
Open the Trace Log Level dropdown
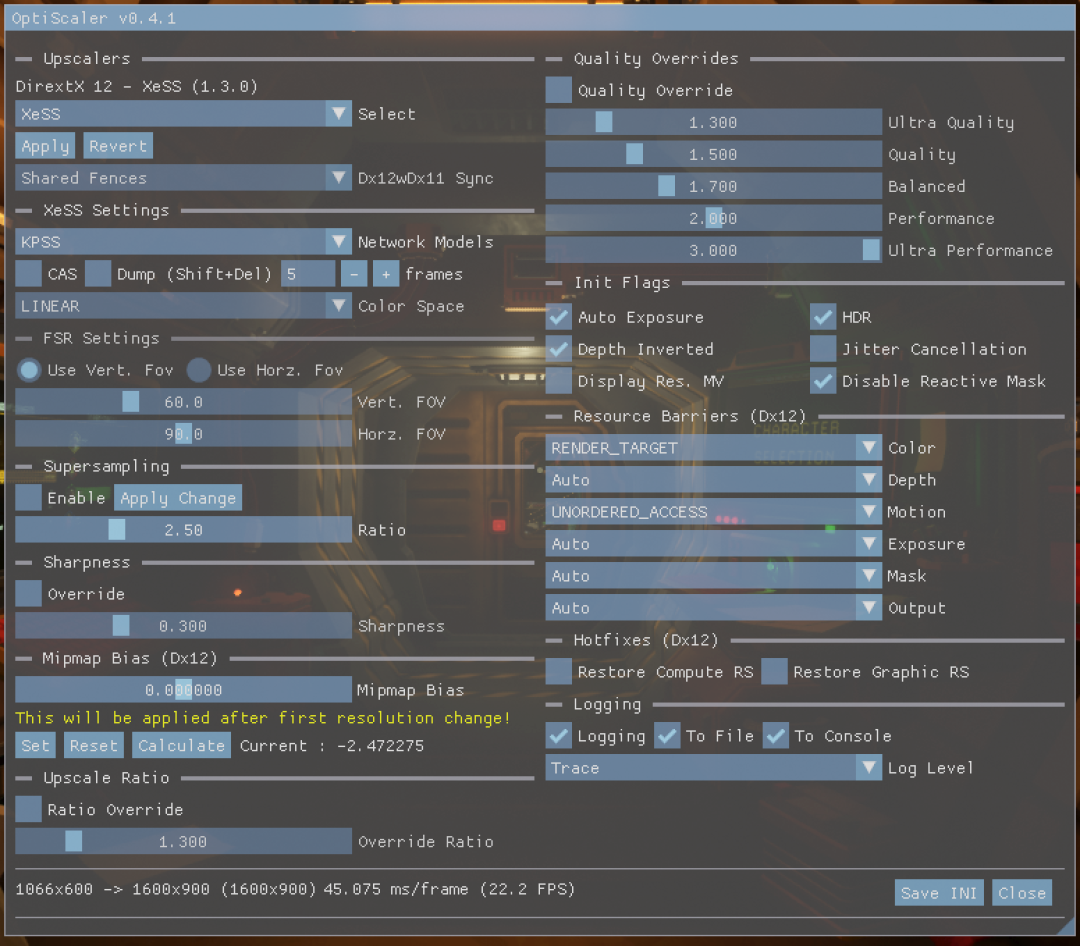pos(714,768)
